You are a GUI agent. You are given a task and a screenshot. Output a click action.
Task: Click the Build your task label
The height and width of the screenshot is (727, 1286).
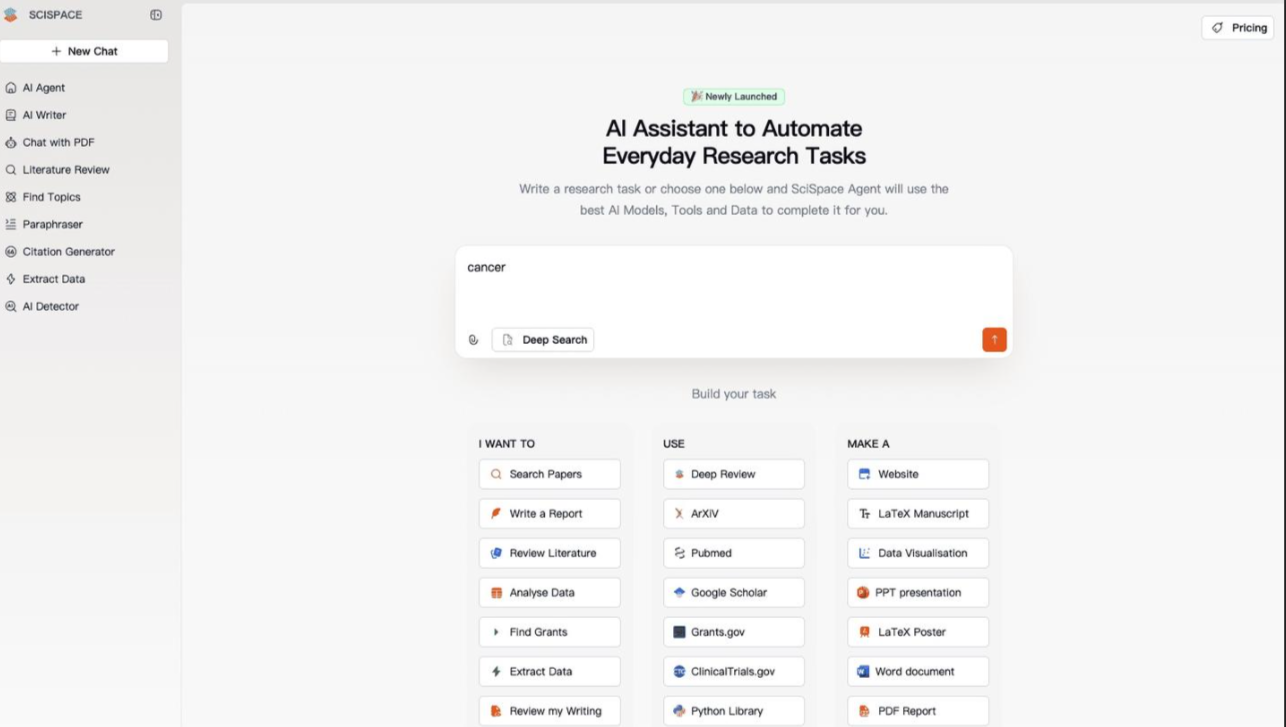tap(734, 394)
